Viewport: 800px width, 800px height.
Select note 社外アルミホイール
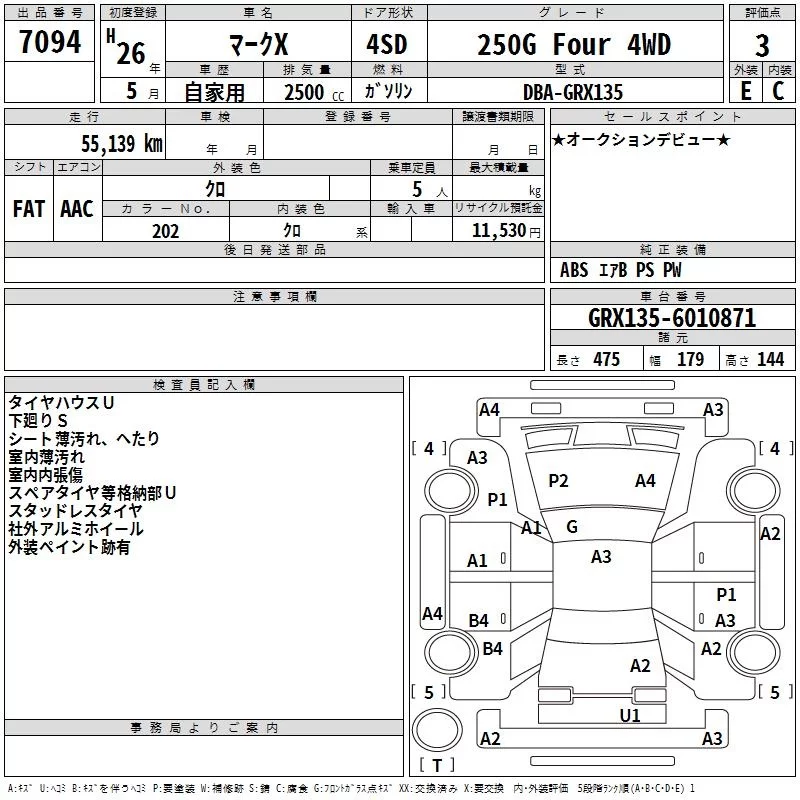tap(76, 529)
